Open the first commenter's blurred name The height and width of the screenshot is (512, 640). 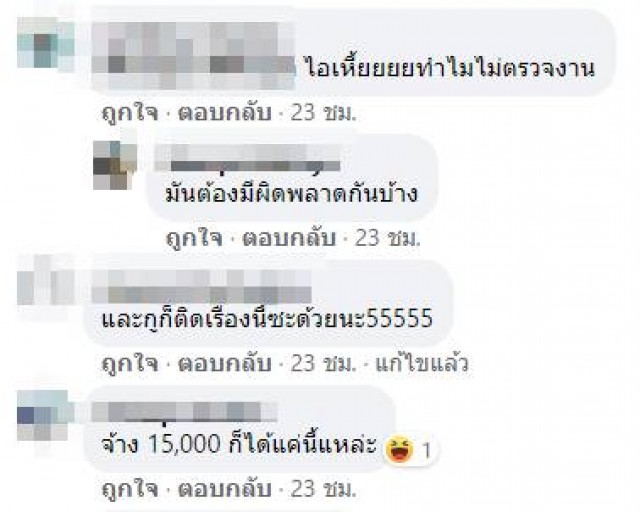point(193,55)
